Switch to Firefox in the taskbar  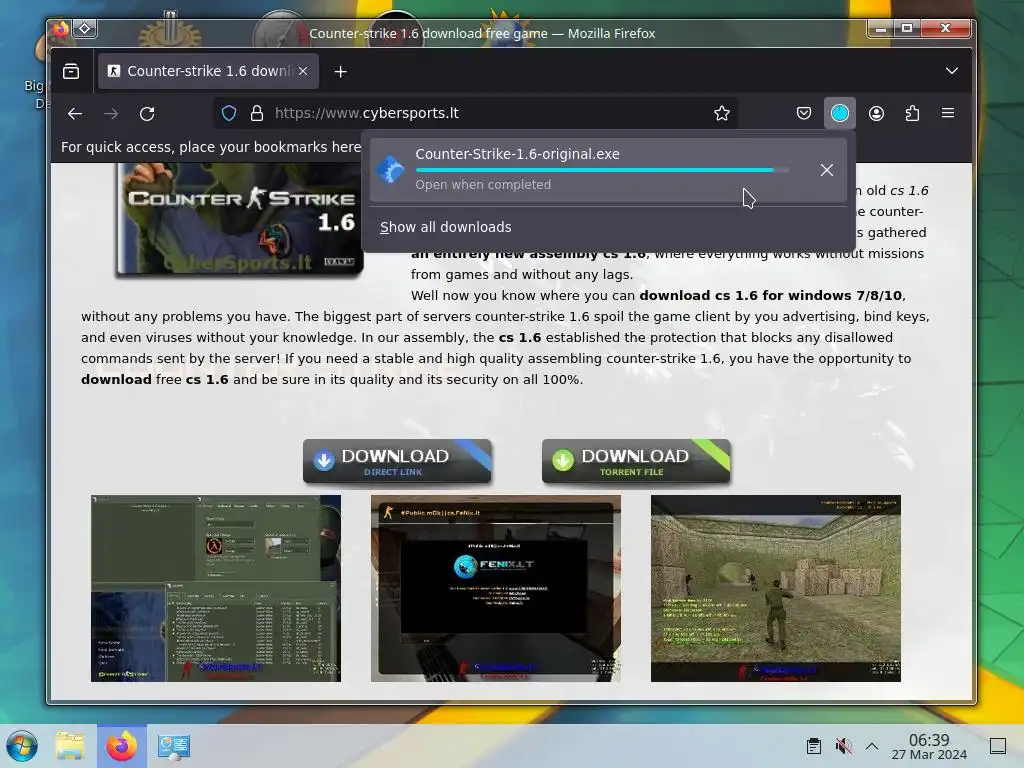click(x=122, y=746)
